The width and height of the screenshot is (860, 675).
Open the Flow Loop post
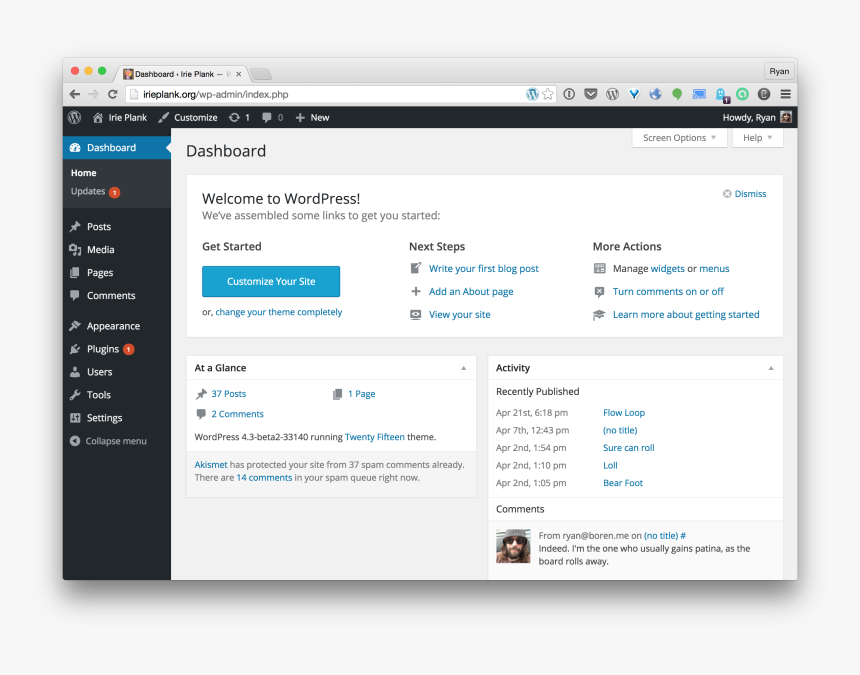624,413
